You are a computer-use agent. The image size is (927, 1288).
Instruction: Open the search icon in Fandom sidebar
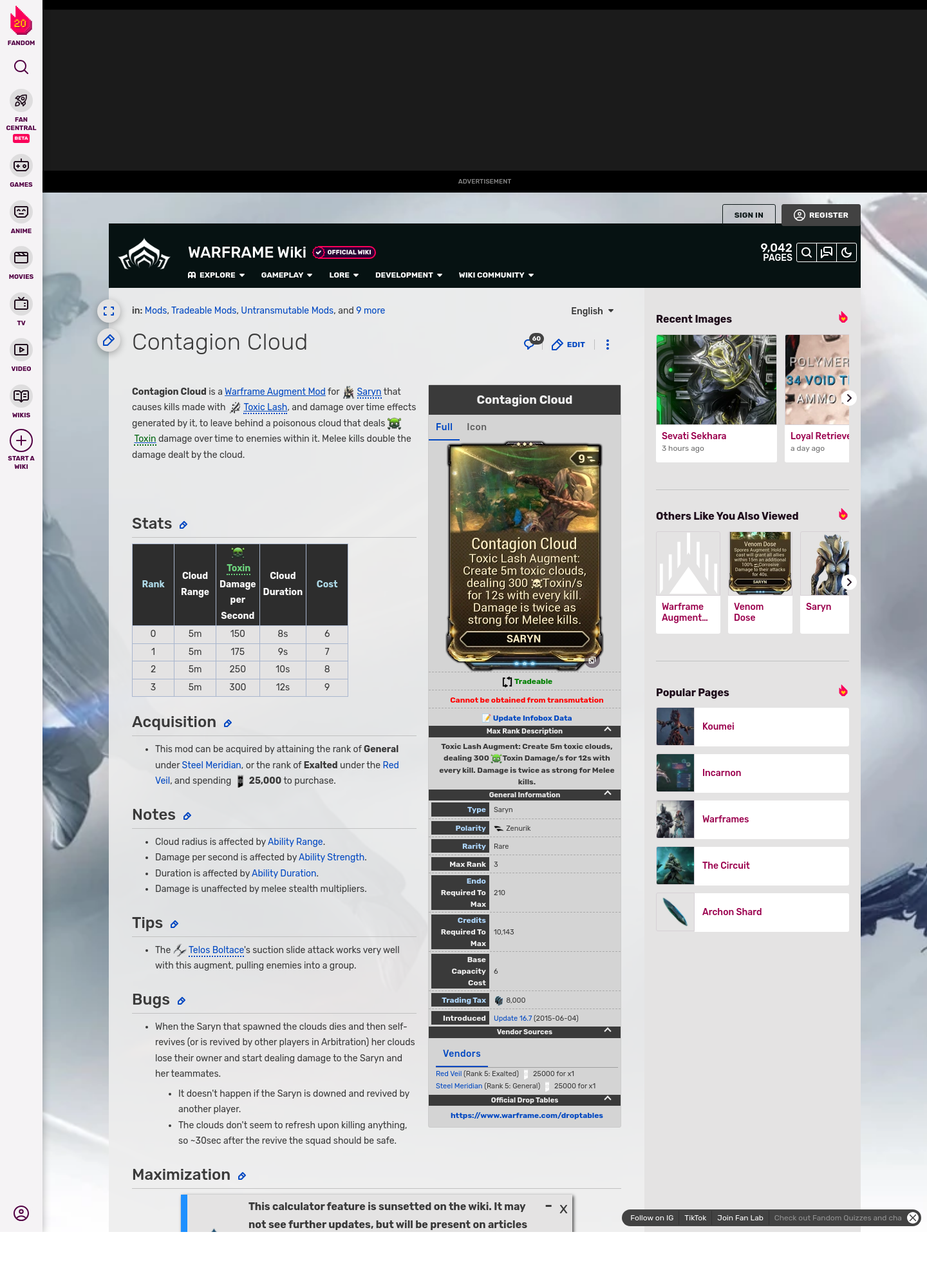[x=21, y=67]
